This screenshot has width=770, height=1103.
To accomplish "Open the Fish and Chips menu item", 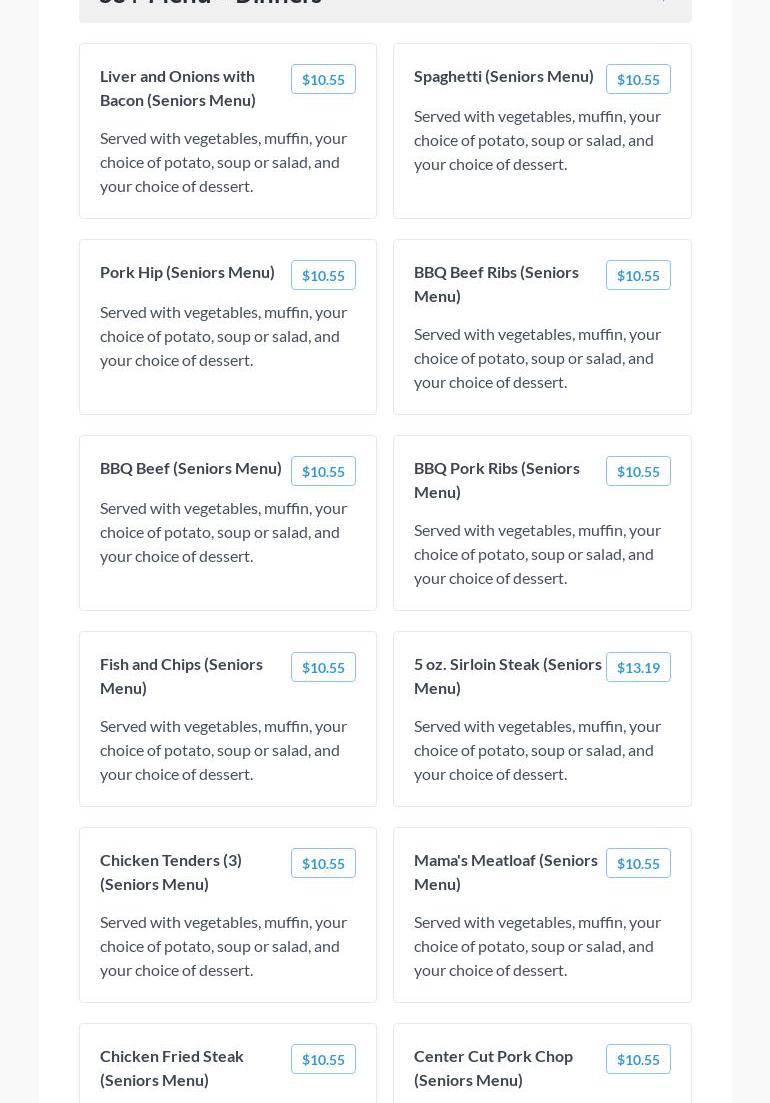I will (x=181, y=676).
